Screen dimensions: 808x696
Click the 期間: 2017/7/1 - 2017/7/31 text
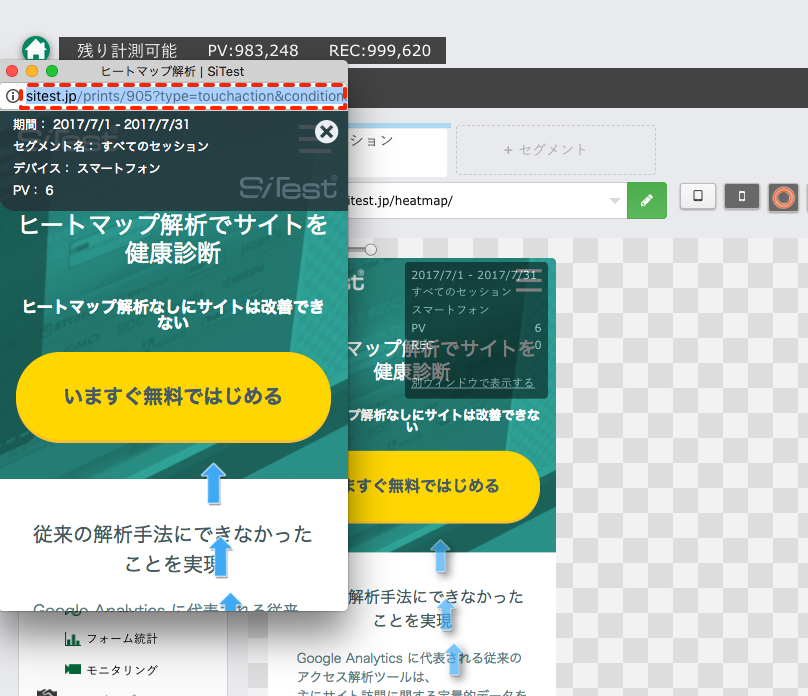tap(101, 125)
